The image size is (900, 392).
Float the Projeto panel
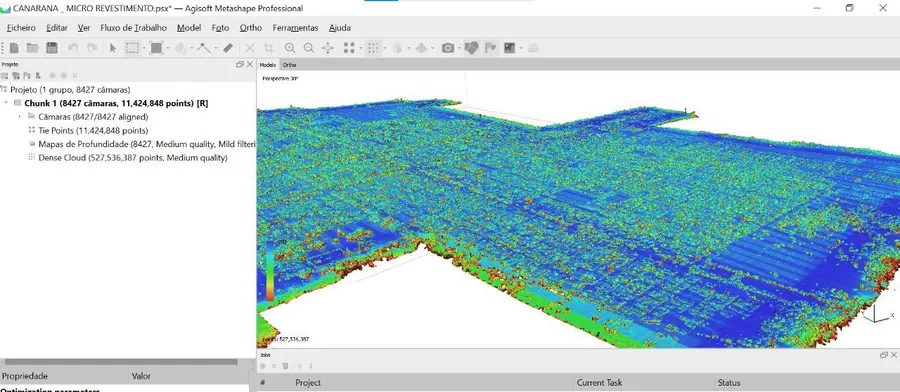tap(240, 64)
